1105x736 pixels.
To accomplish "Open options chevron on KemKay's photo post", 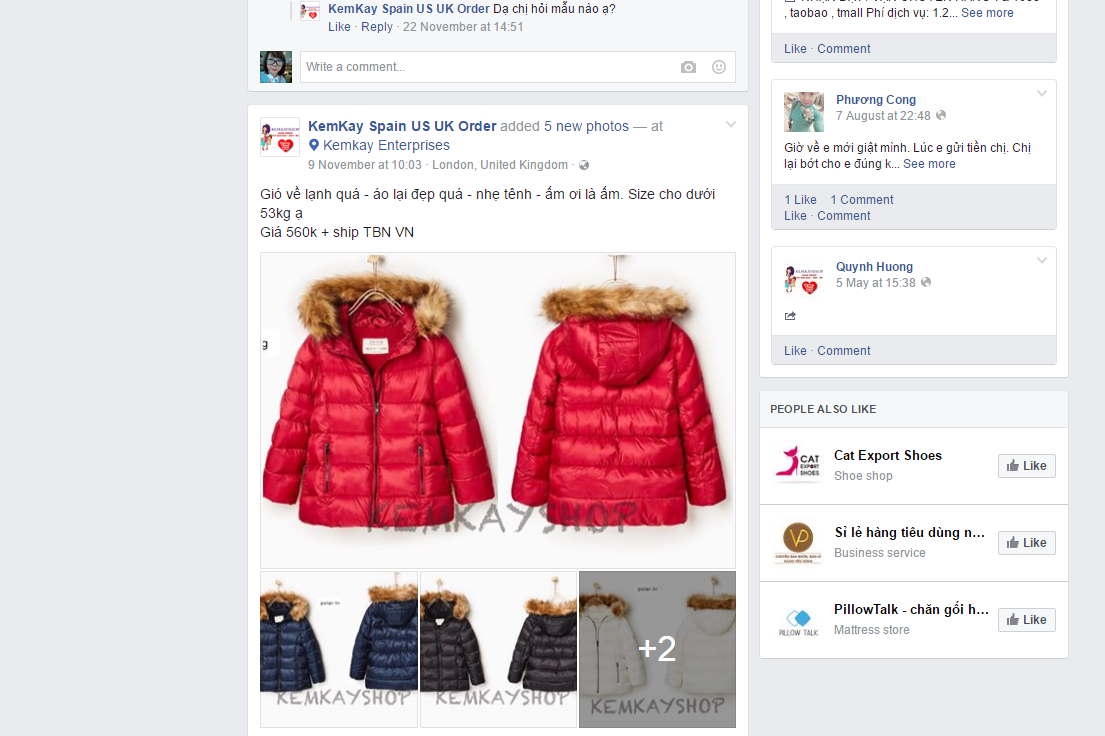I will (x=731, y=125).
